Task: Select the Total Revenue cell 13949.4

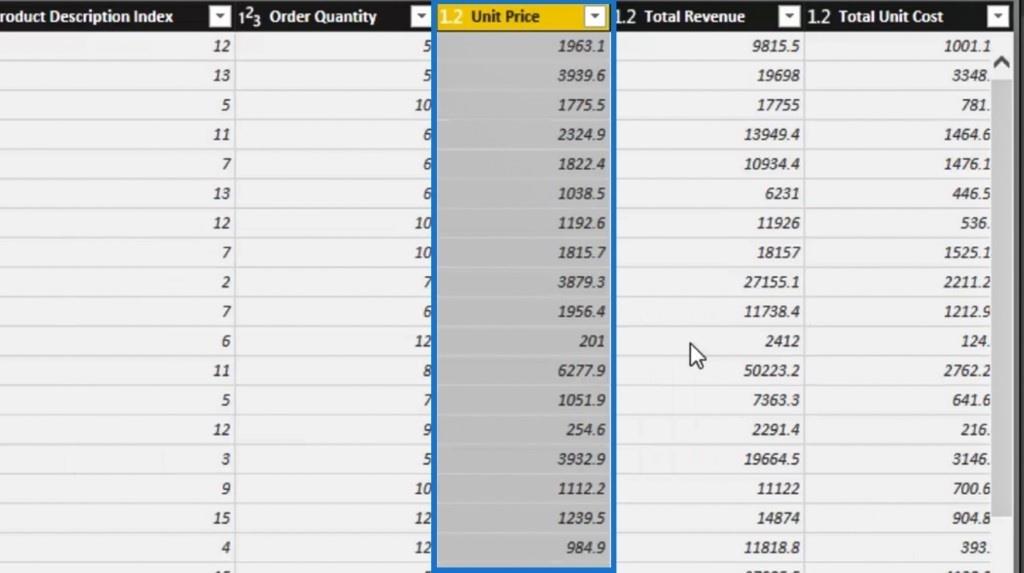Action: [x=710, y=134]
